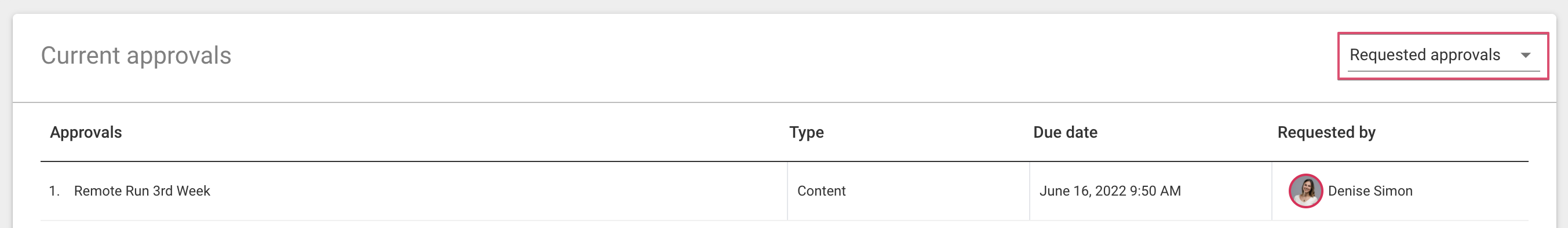Click the surname Simon in the requester cell
This screenshot has height=228, width=1568.
pyautogui.click(x=1392, y=191)
